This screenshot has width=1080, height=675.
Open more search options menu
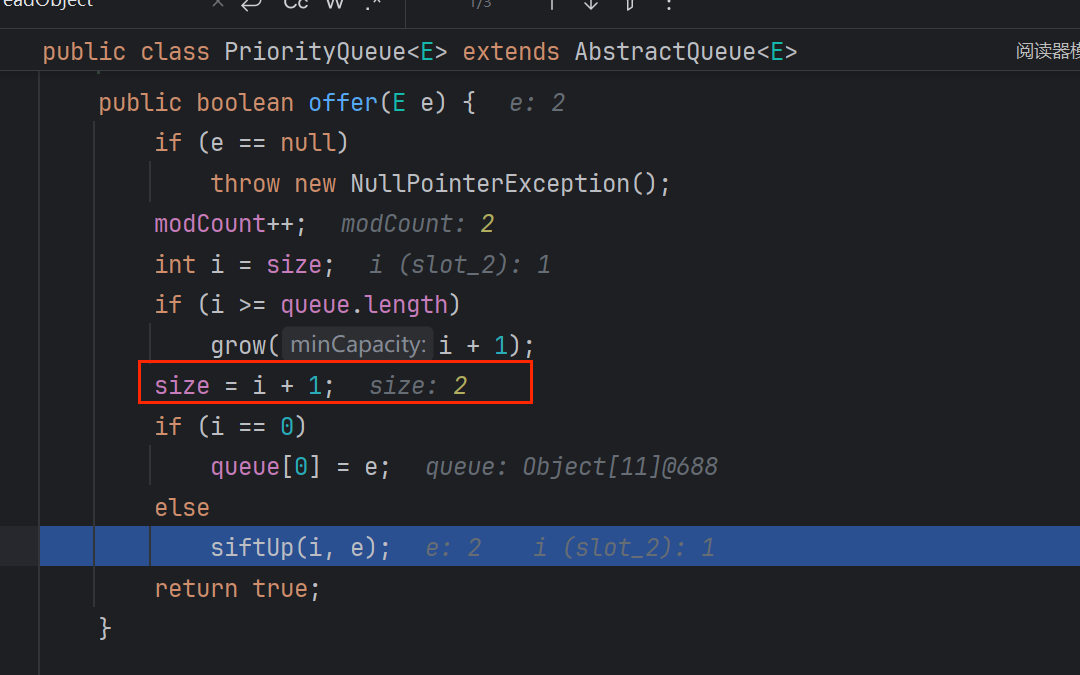(669, 4)
